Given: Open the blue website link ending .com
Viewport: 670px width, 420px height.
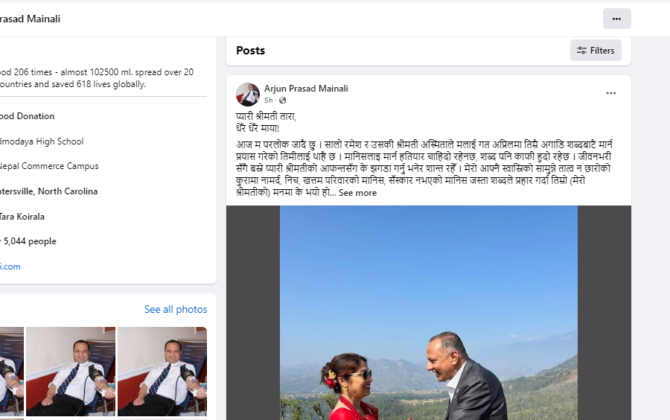Looking at the screenshot, I should [10, 267].
